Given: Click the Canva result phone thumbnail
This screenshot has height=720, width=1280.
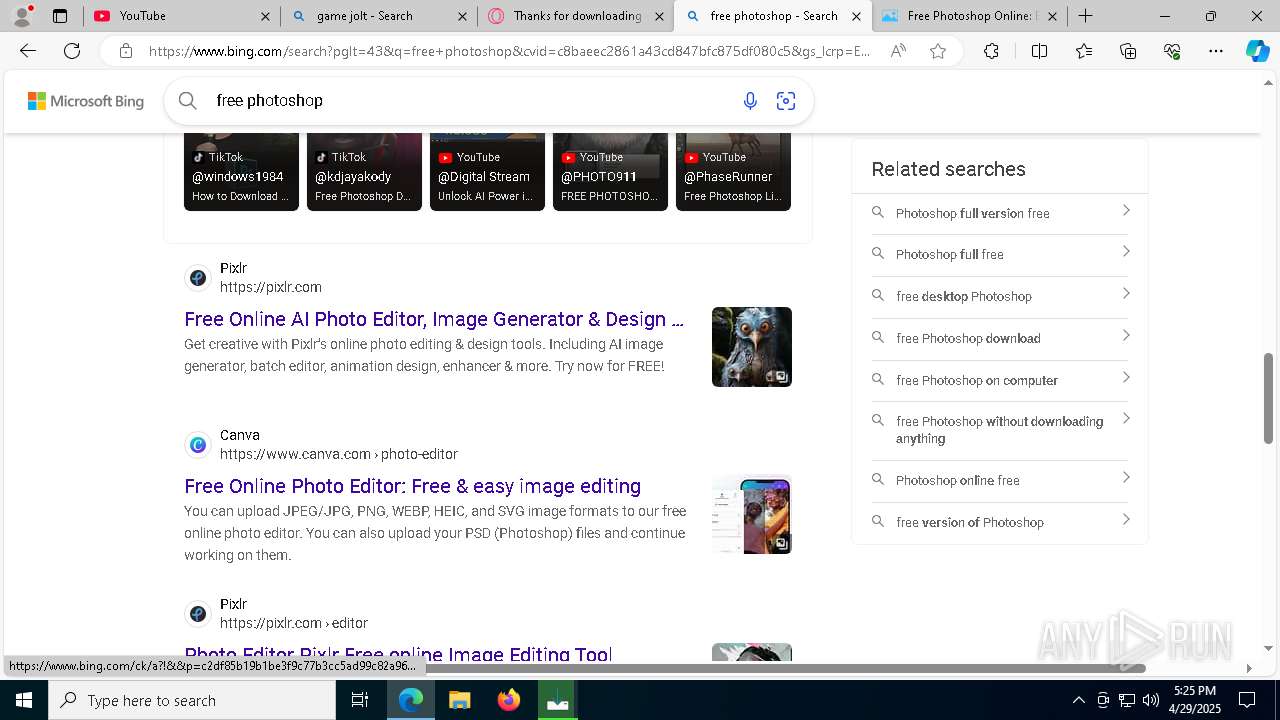Looking at the screenshot, I should pyautogui.click(x=752, y=514).
